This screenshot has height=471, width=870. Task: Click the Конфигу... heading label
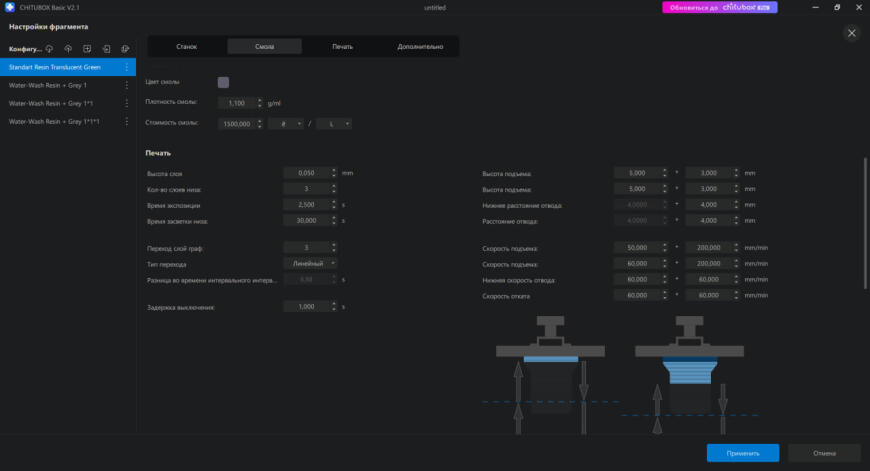click(25, 49)
